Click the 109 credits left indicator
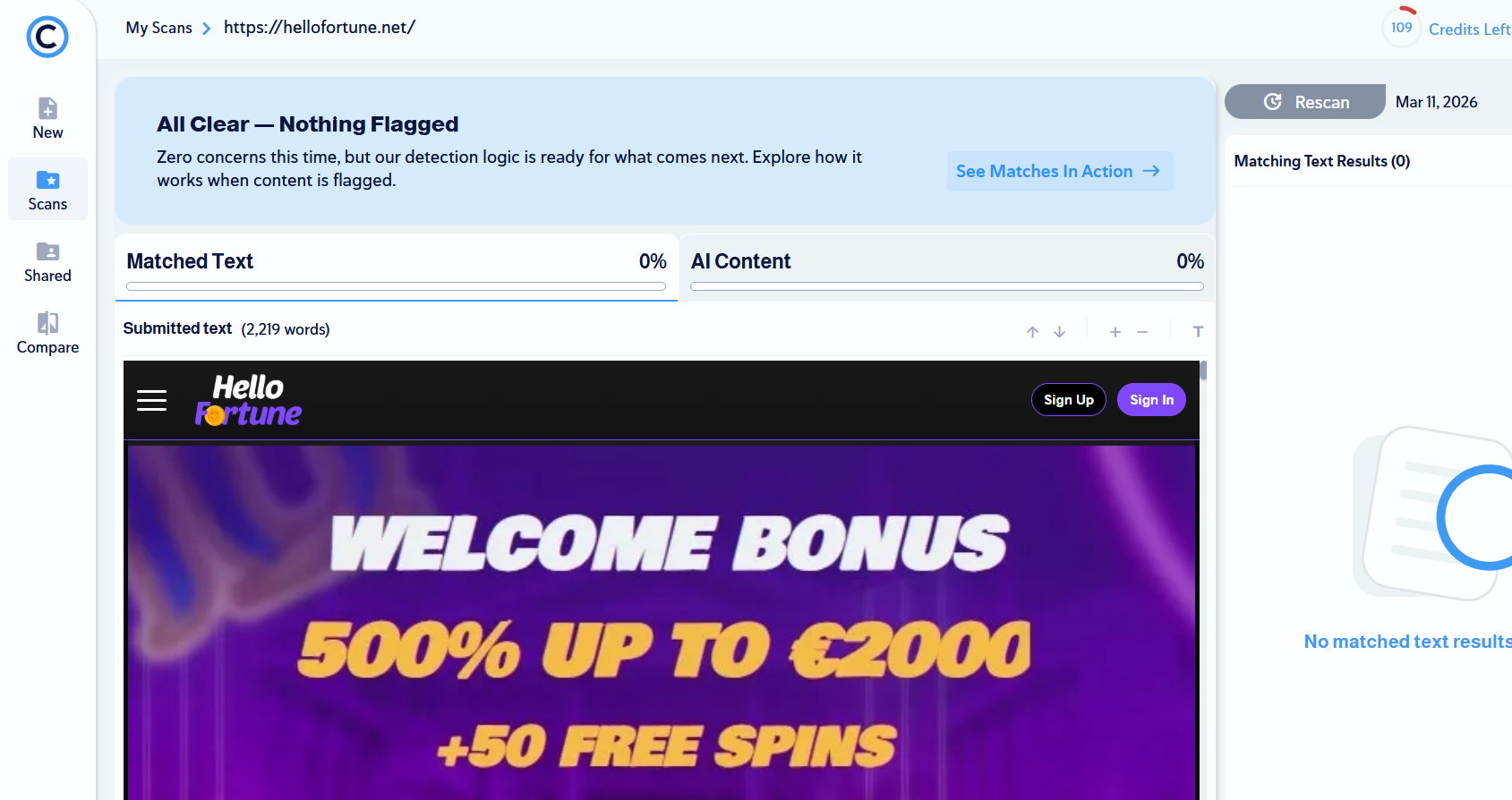 point(1447,29)
